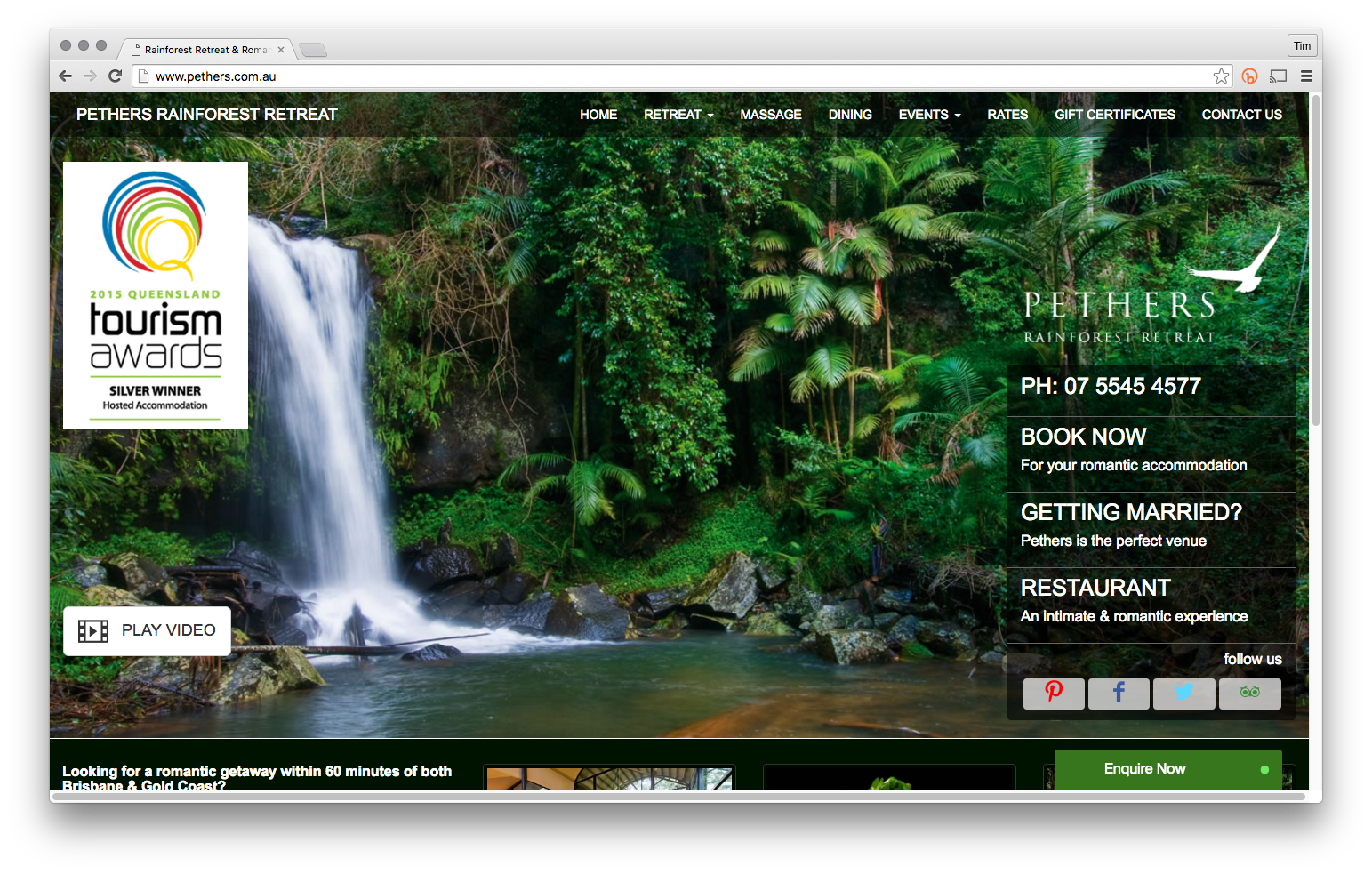The width and height of the screenshot is (1372, 874).
Task: Open the Massage page
Action: (771, 115)
